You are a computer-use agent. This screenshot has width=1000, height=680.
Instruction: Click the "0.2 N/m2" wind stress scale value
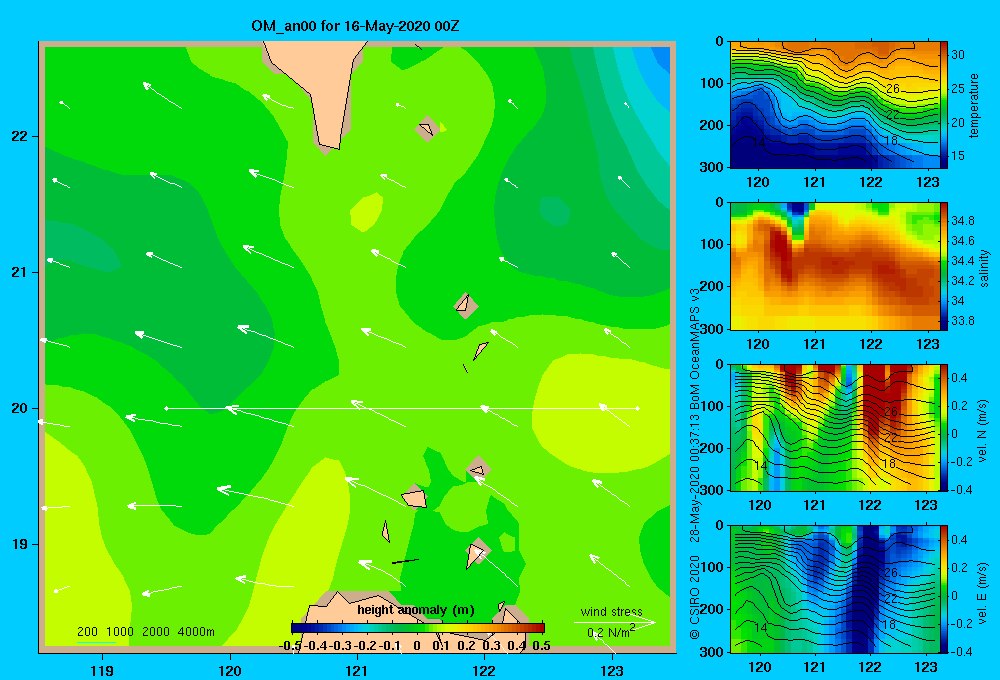[611, 632]
